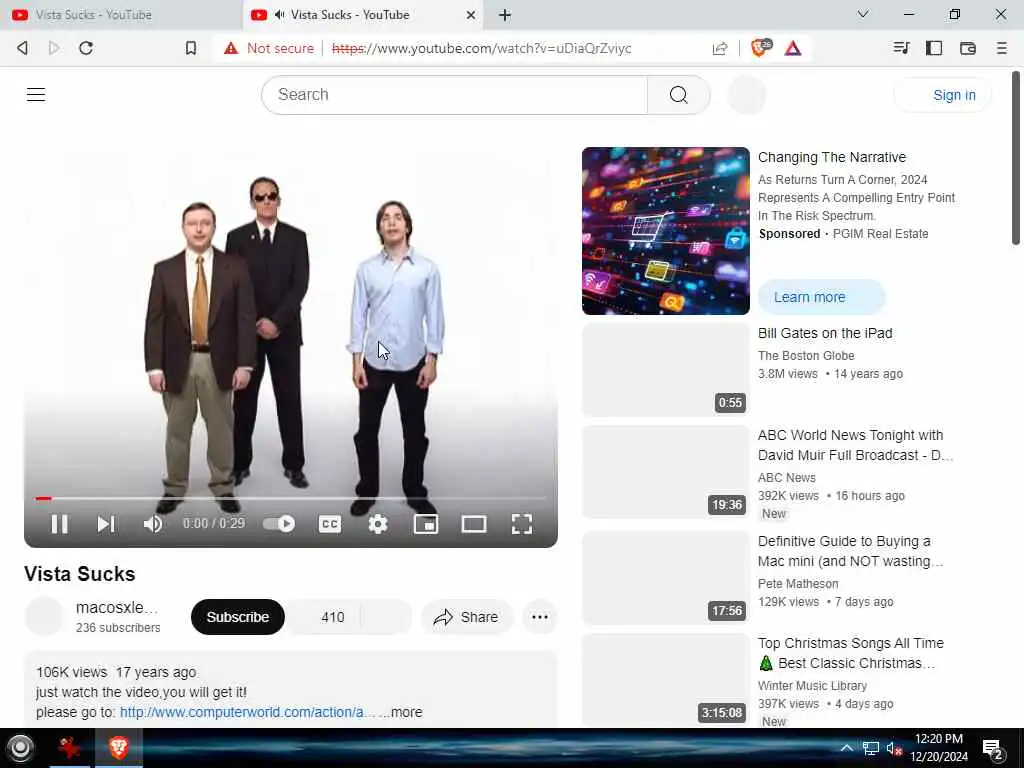
Task: Open Definitive Guide to Buying Mac mini
Action: [x=850, y=551]
